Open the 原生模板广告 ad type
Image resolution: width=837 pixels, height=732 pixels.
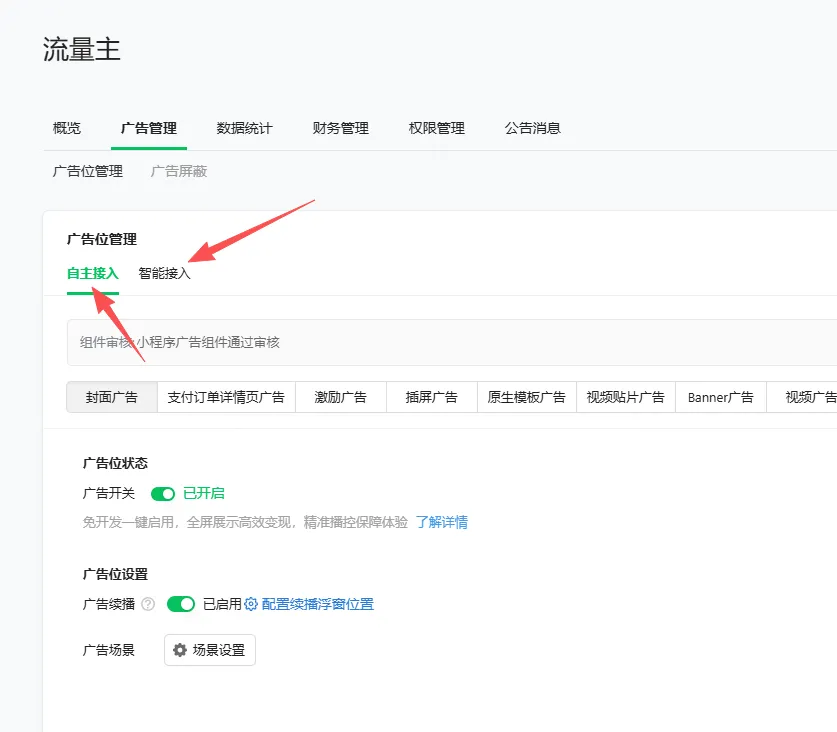[526, 397]
